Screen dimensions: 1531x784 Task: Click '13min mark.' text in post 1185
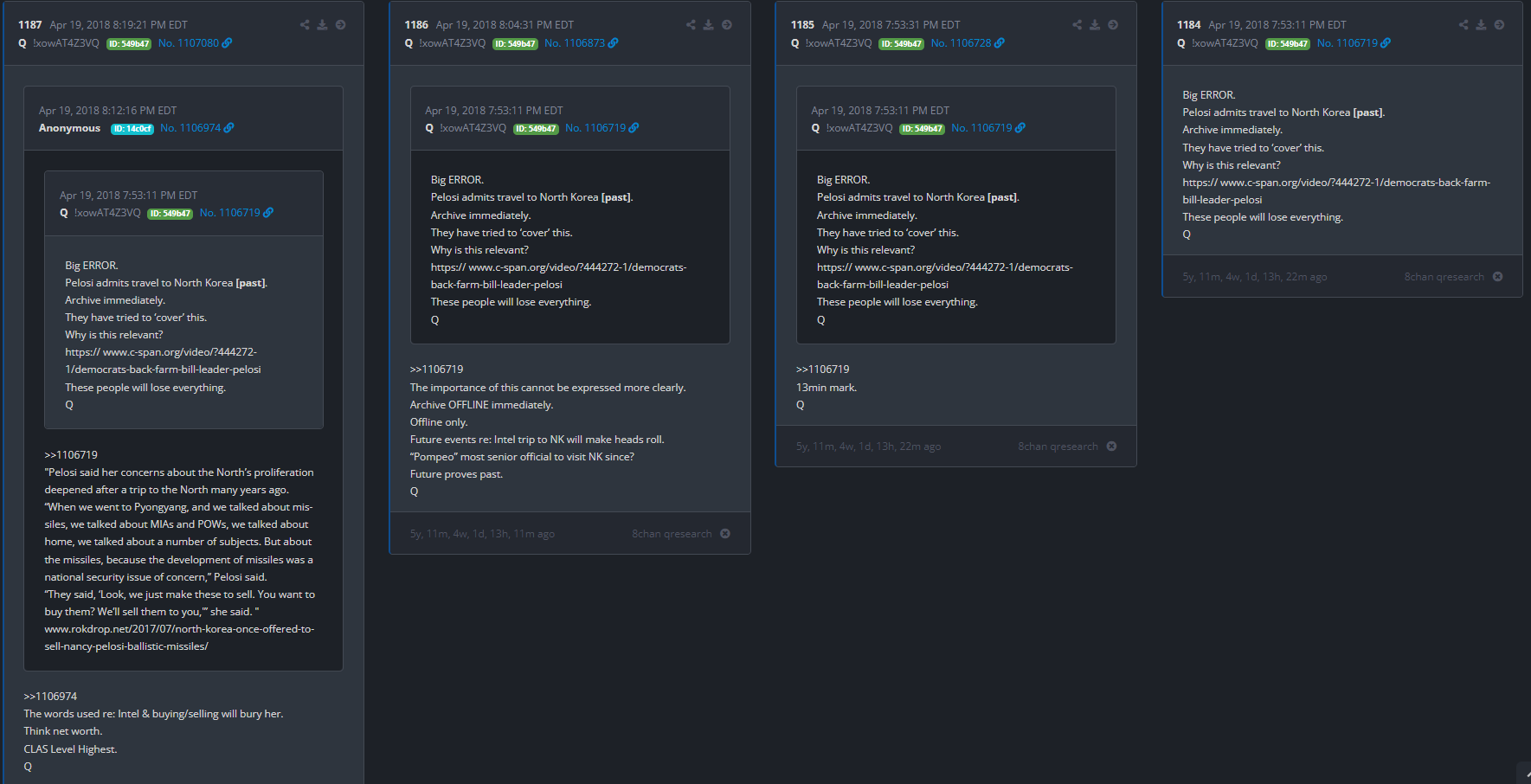click(827, 388)
